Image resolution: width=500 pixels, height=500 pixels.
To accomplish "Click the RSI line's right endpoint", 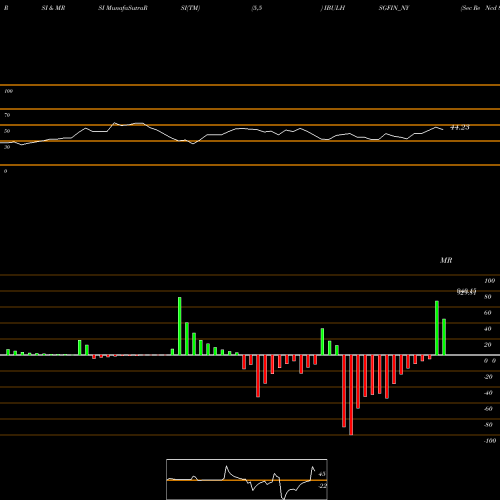I will click(x=443, y=129).
